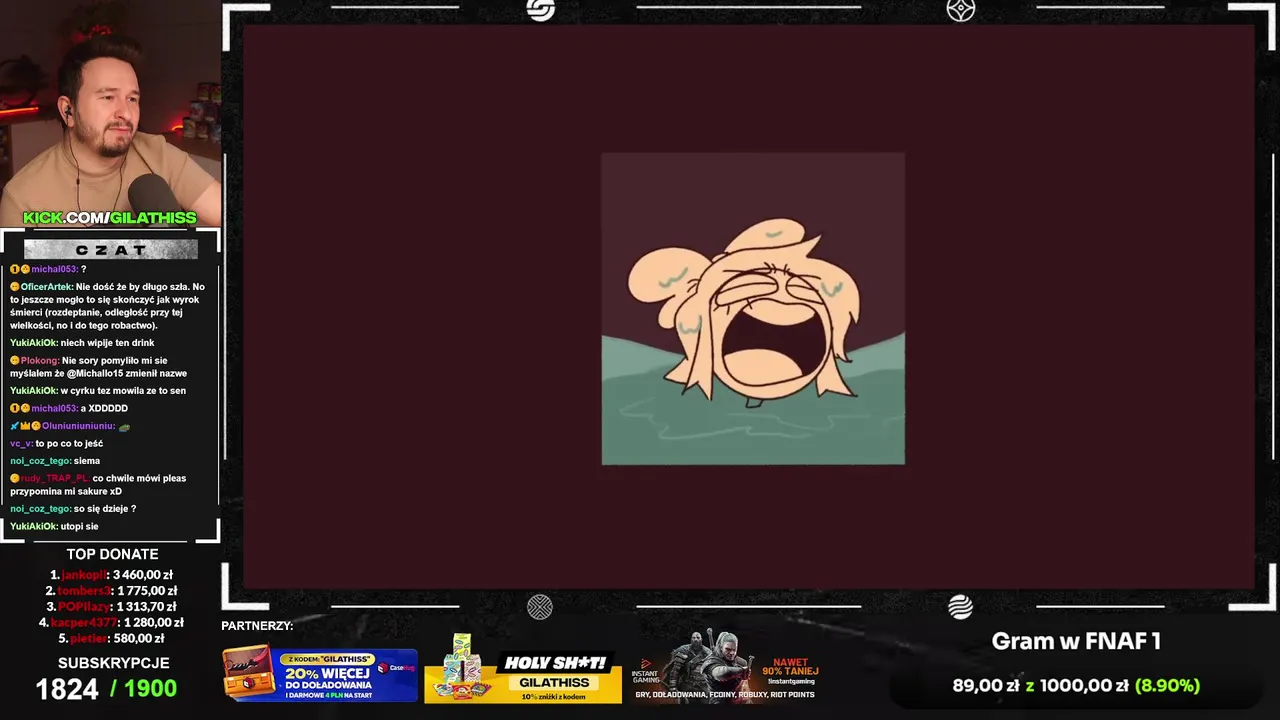Image resolution: width=1280 pixels, height=720 pixels.
Task: Click michal053's message "a XDDDDD"
Action: click(104, 409)
